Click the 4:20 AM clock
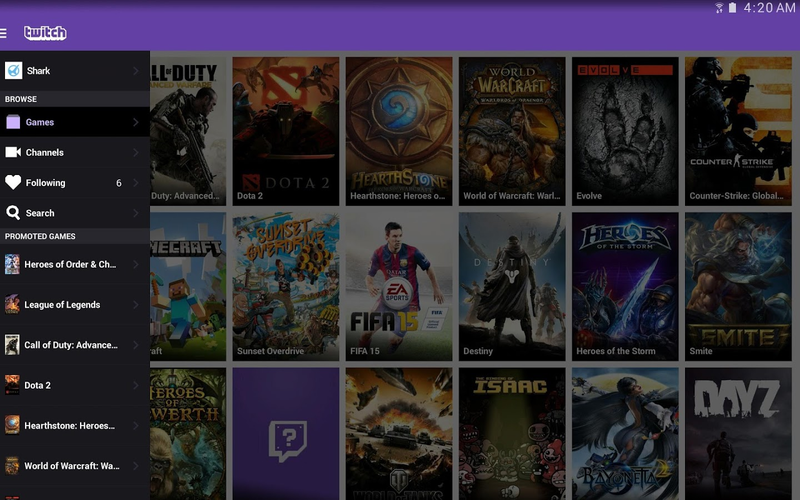The height and width of the screenshot is (500, 800). (769, 8)
